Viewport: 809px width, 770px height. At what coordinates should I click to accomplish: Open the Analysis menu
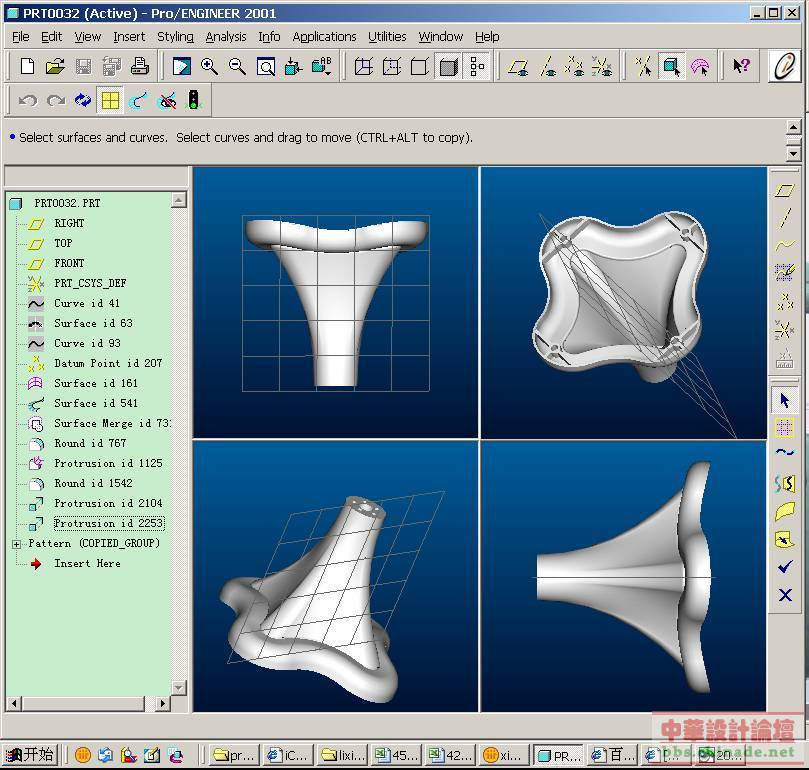point(226,37)
